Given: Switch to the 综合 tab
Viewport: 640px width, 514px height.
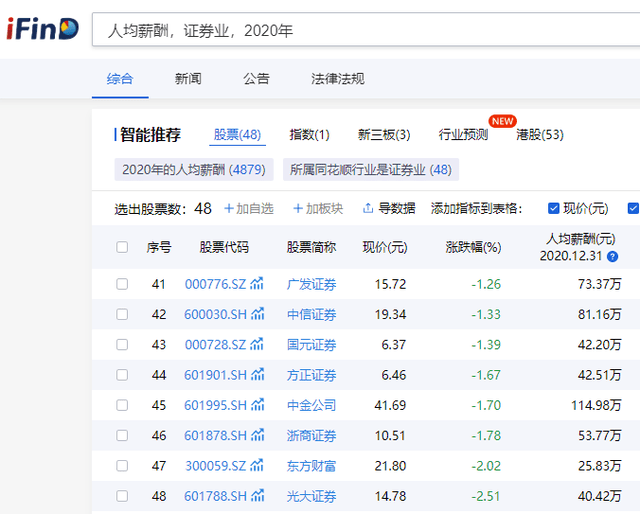Looking at the screenshot, I should [x=120, y=78].
